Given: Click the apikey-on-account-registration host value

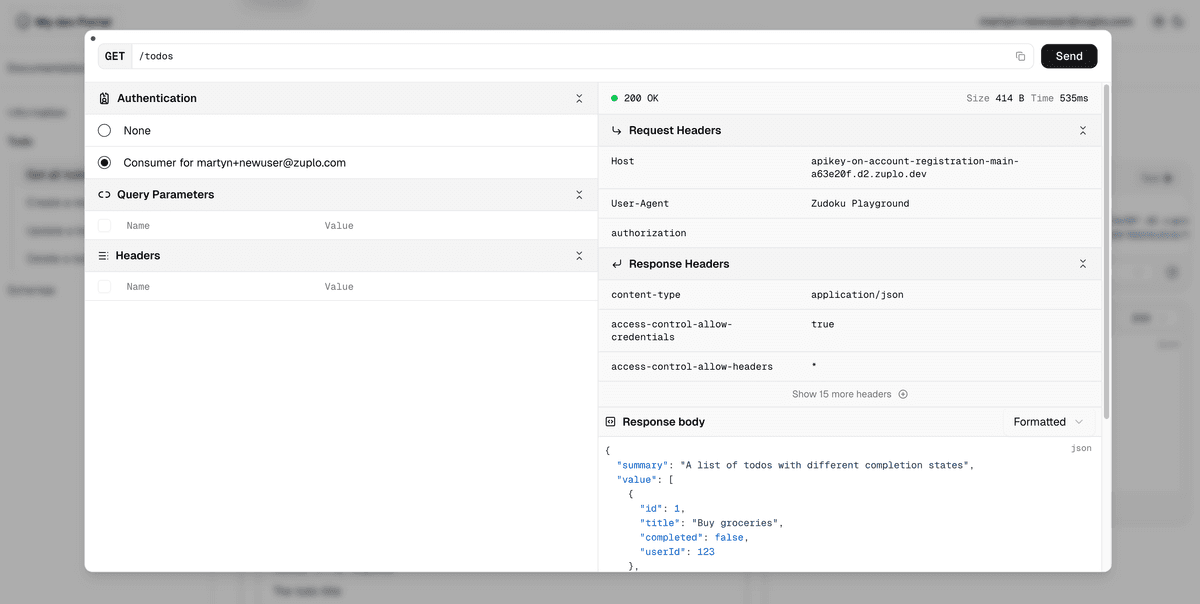Looking at the screenshot, I should click(915, 167).
